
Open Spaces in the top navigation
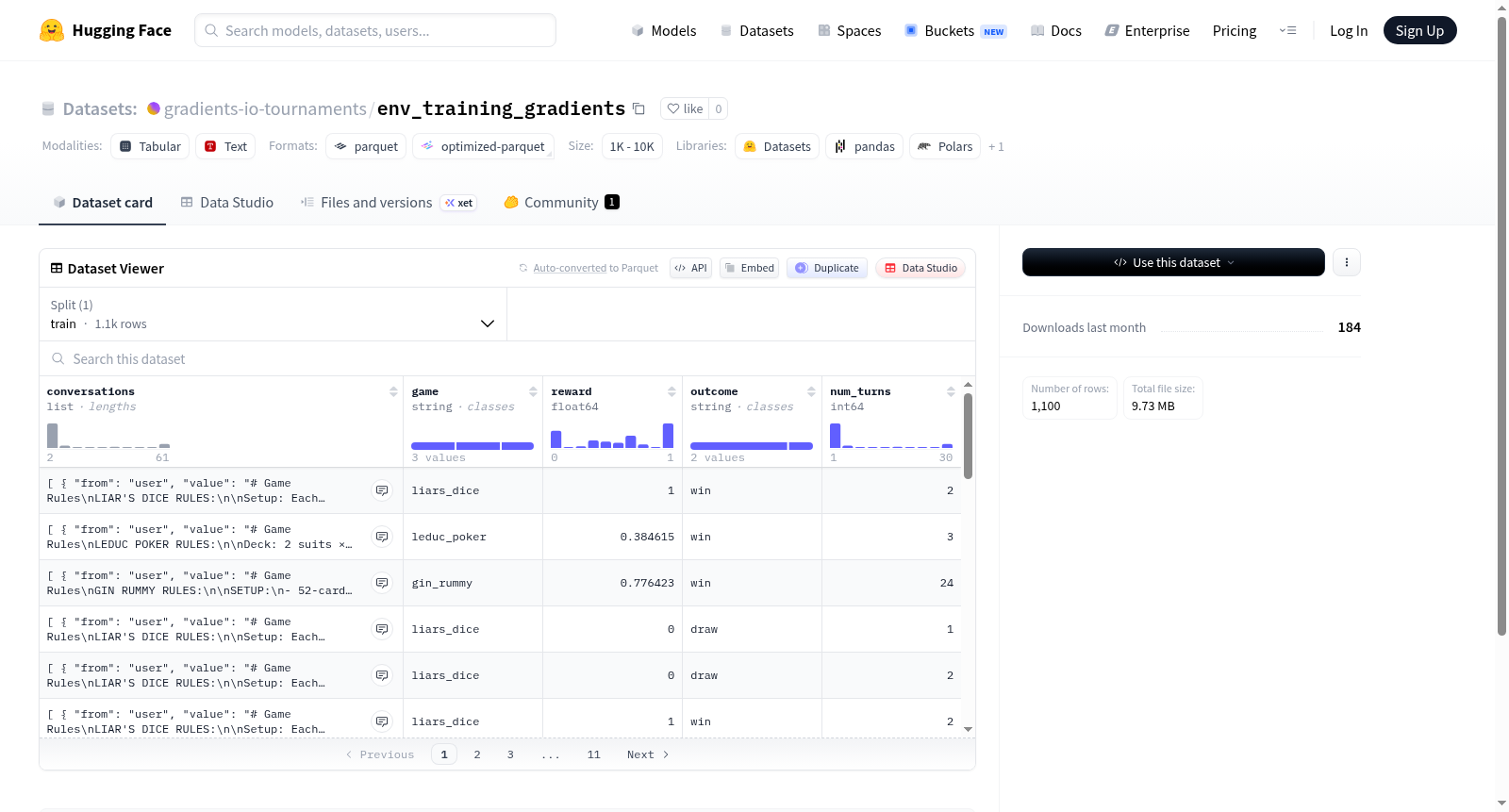pos(849,30)
